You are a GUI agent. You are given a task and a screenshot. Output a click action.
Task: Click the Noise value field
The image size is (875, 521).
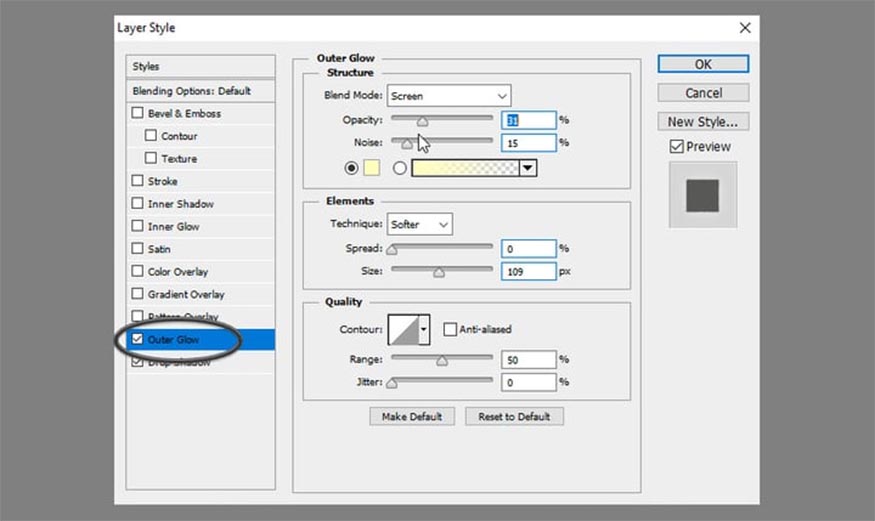tap(528, 143)
